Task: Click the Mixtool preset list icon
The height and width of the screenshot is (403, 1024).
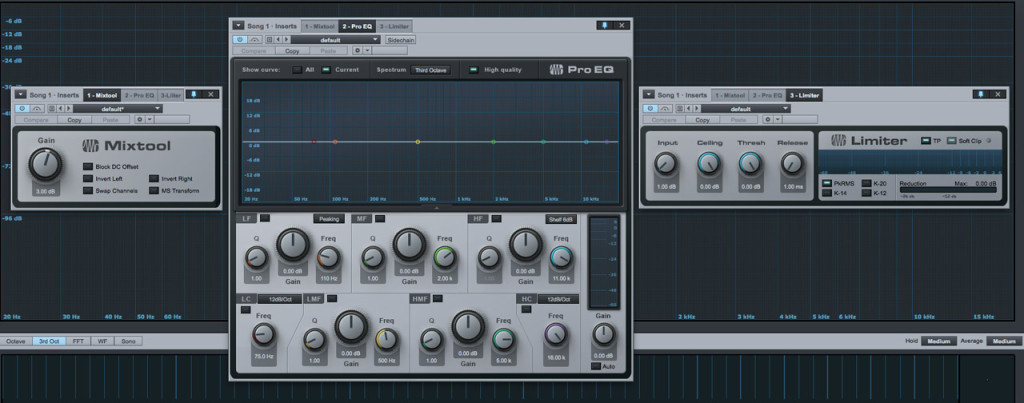Action: coord(52,108)
